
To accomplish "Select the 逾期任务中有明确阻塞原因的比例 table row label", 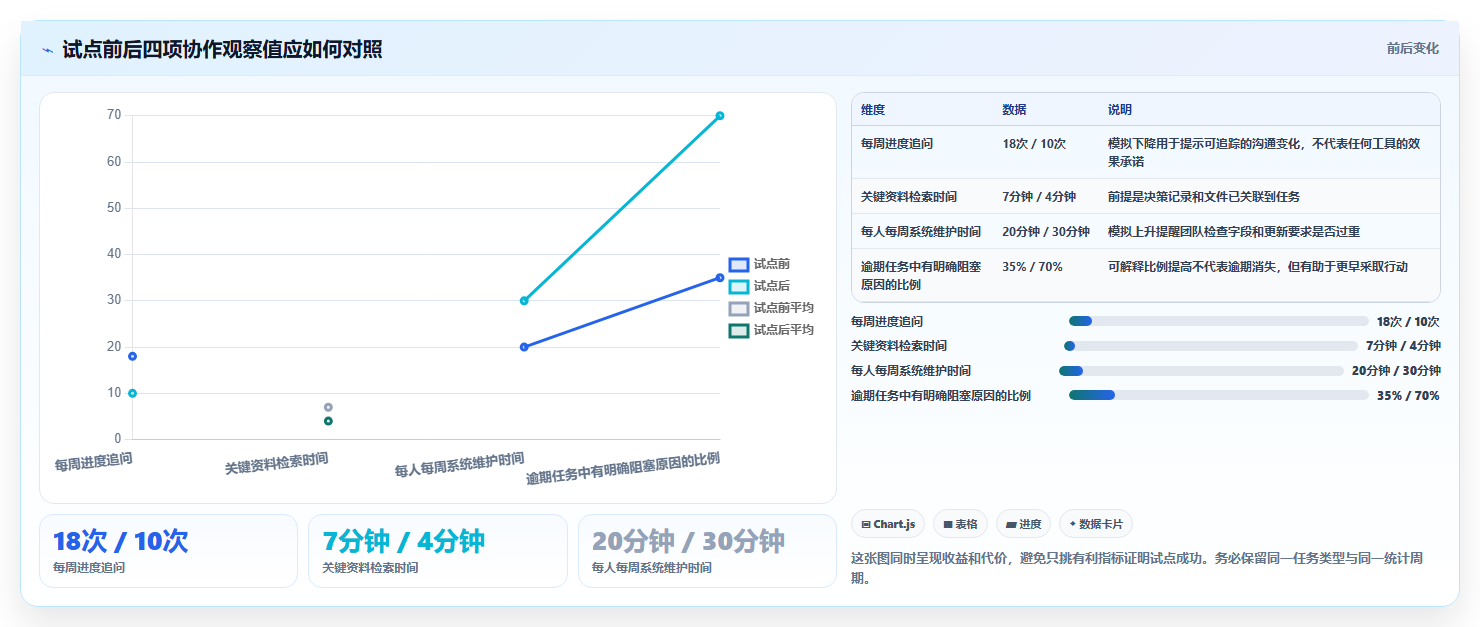I will click(921, 276).
